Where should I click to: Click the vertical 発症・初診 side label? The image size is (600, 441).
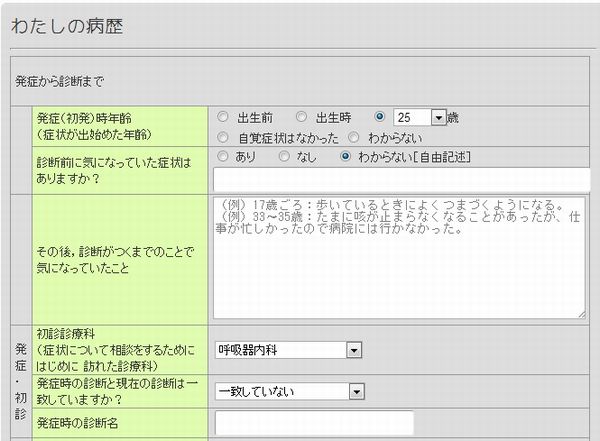(20, 380)
